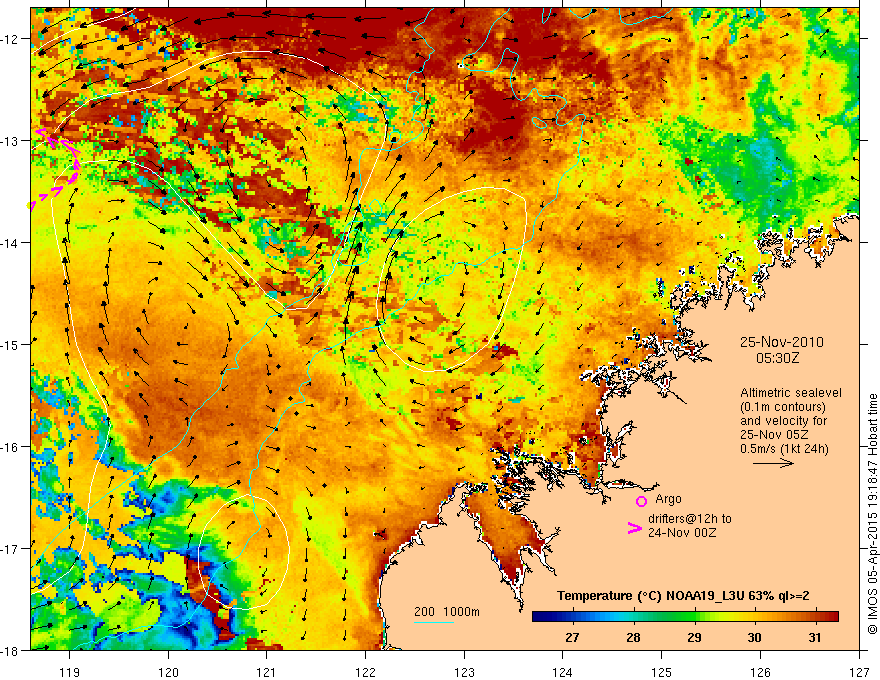Click the -16 latitude axis label
The image size is (880, 680).
point(10,447)
